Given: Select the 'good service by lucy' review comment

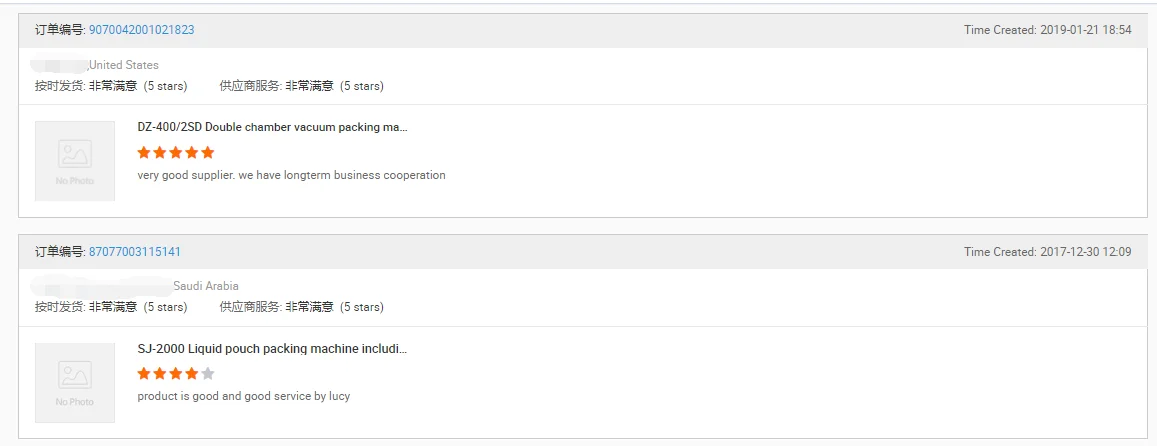Looking at the screenshot, I should click(244, 396).
